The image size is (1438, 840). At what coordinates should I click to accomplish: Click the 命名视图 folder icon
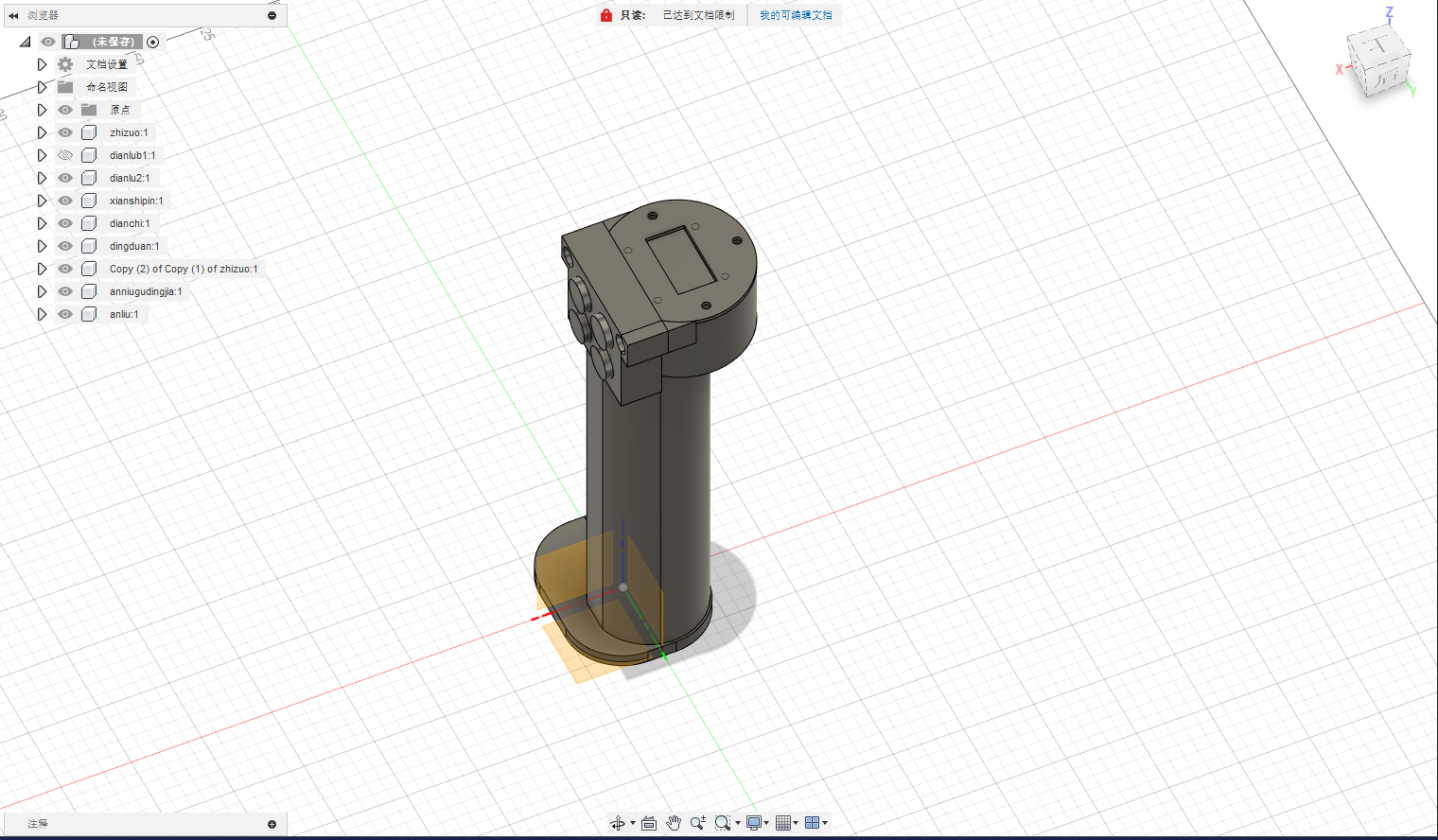pyautogui.click(x=65, y=87)
